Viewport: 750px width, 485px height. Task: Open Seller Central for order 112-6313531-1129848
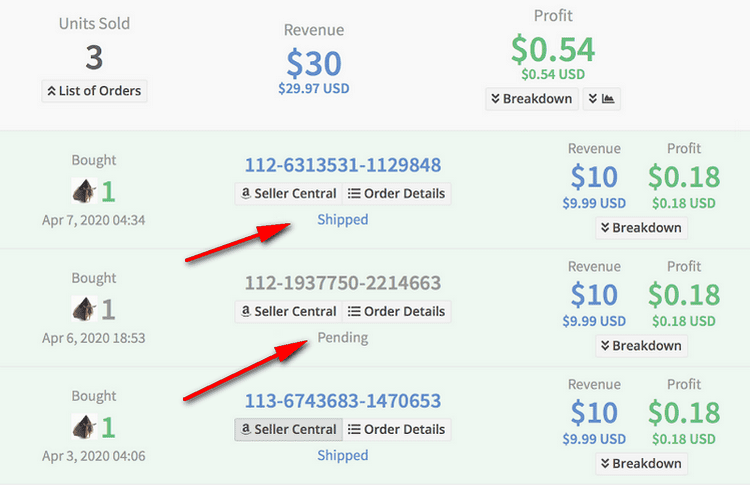coord(288,193)
